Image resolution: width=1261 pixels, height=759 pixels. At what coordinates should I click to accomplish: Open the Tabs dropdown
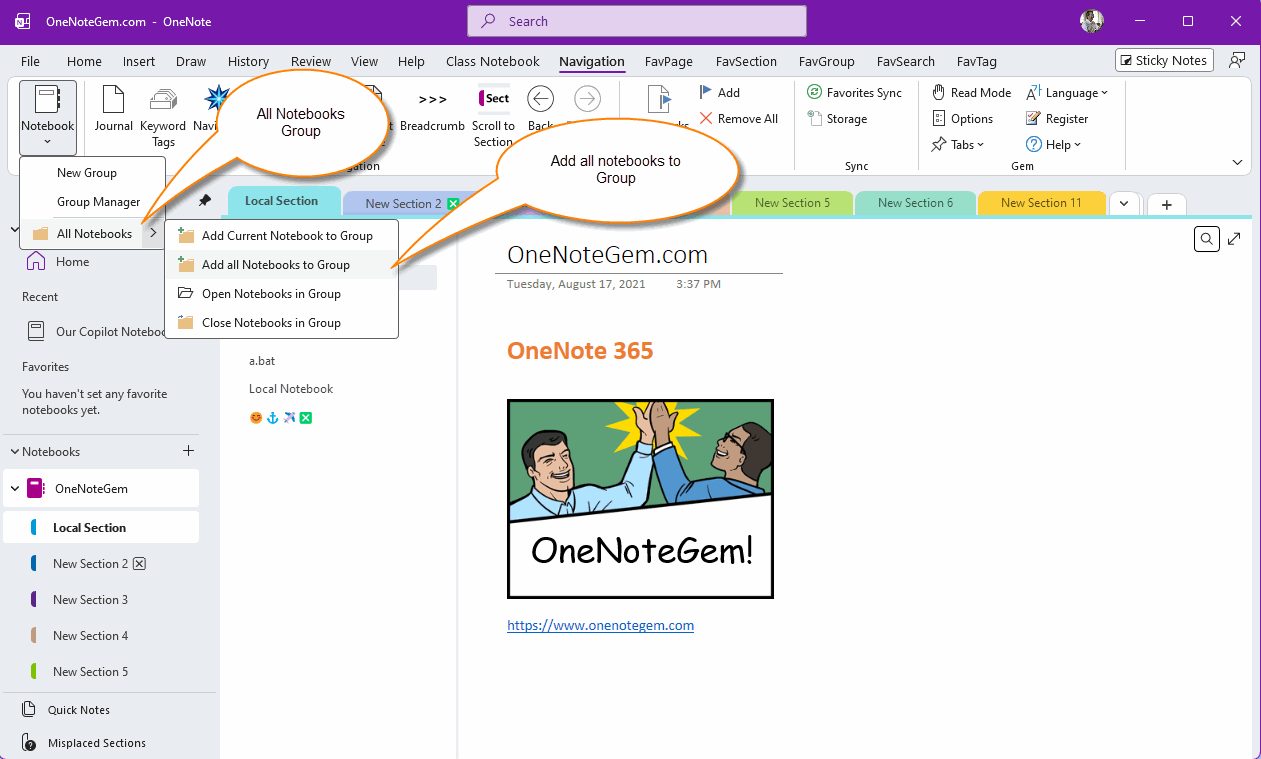click(958, 144)
